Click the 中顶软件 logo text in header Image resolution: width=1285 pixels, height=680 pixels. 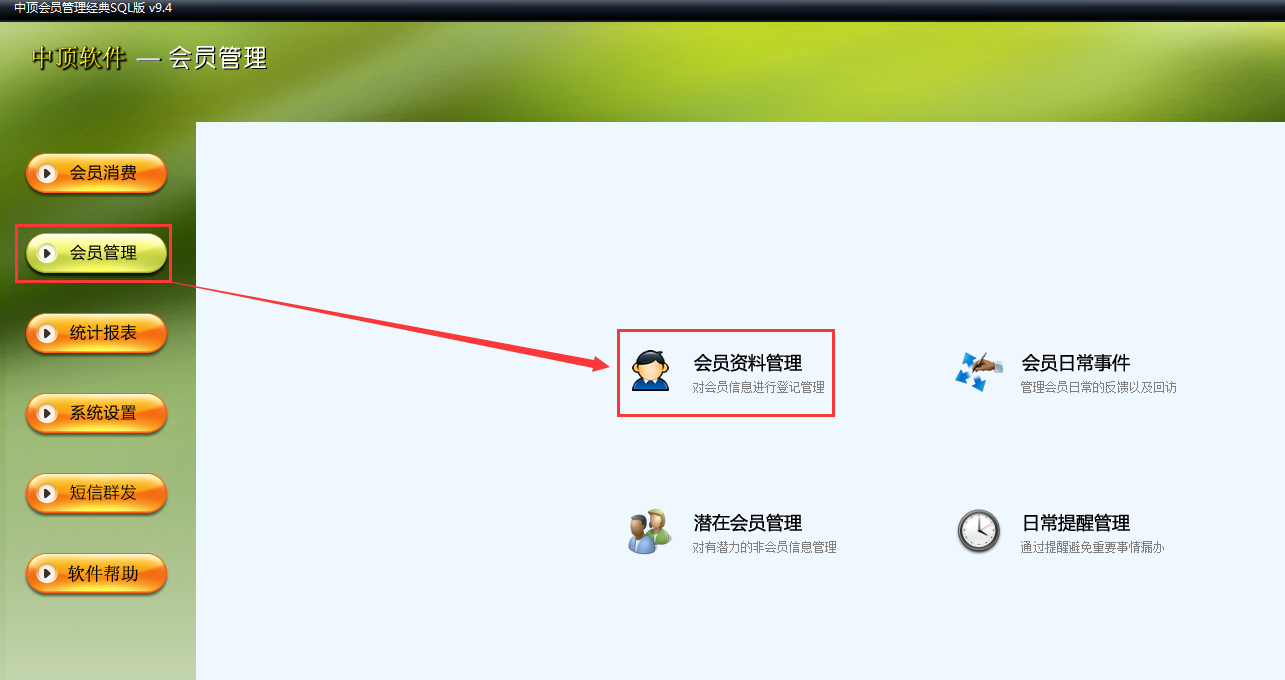tap(79, 58)
